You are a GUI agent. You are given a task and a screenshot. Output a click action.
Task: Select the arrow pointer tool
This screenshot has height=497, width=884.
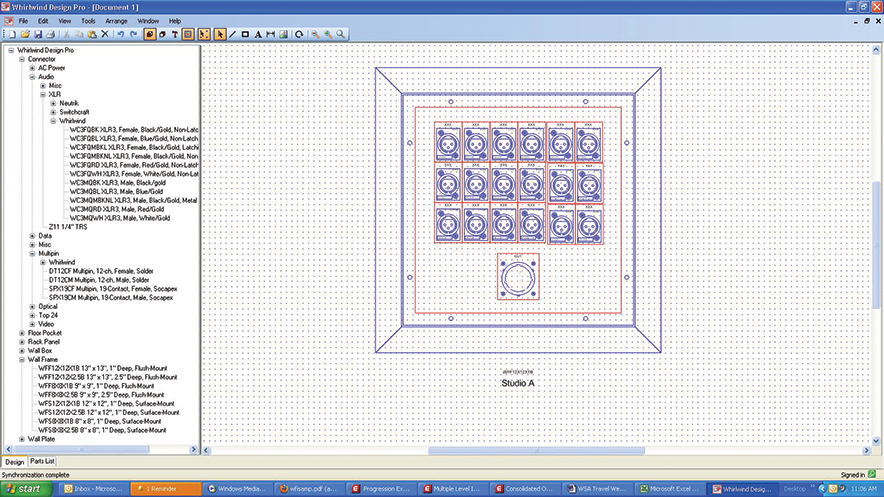pos(220,34)
